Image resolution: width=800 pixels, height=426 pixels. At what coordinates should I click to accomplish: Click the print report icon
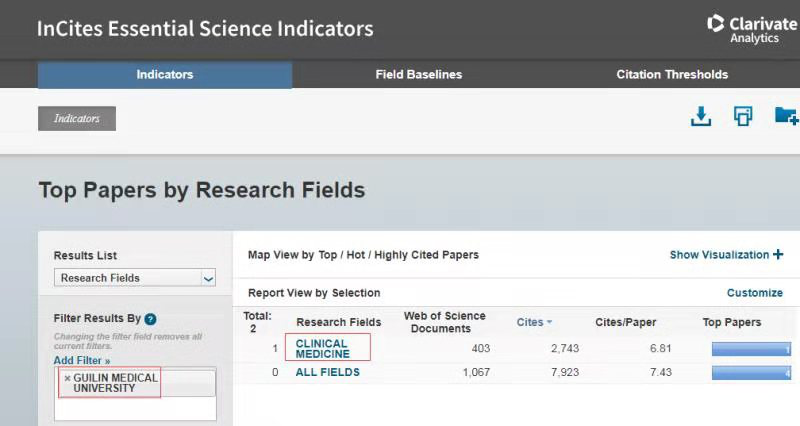743,116
